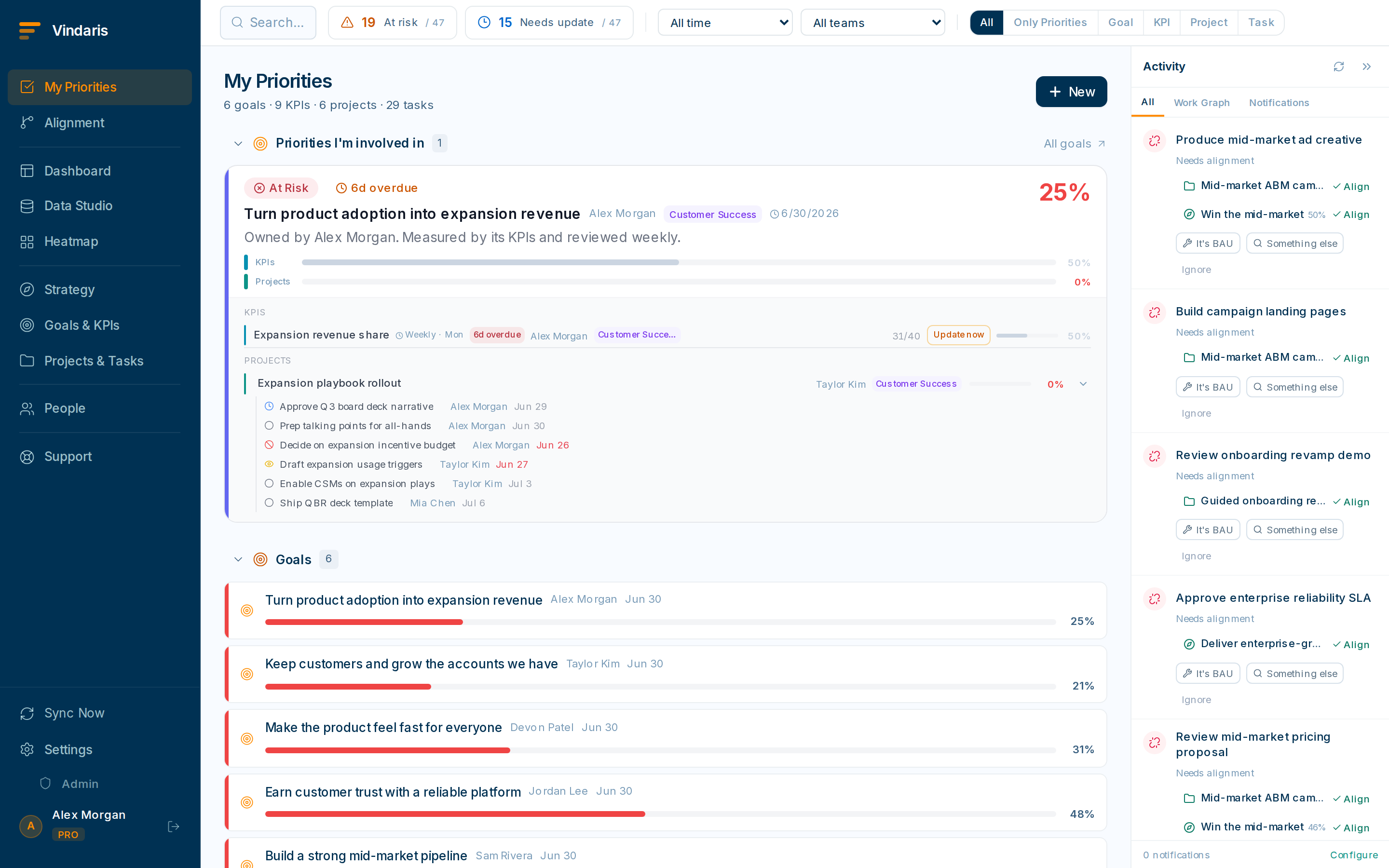Click the logout icon beside Alex Morgan
This screenshot has width=1389, height=868.
coord(173,826)
